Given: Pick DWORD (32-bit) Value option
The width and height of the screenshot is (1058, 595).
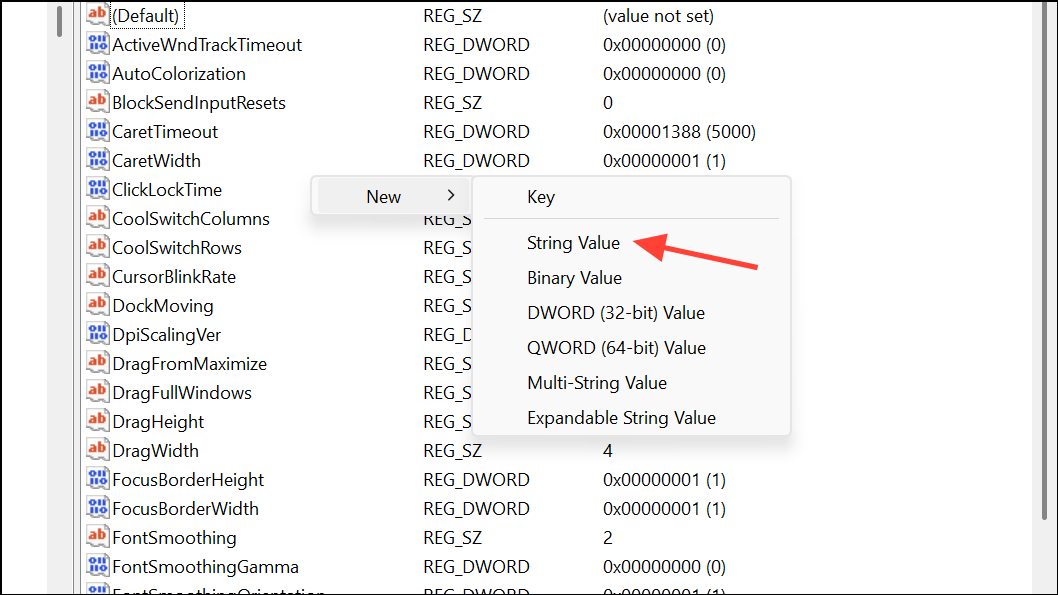Looking at the screenshot, I should coord(615,313).
